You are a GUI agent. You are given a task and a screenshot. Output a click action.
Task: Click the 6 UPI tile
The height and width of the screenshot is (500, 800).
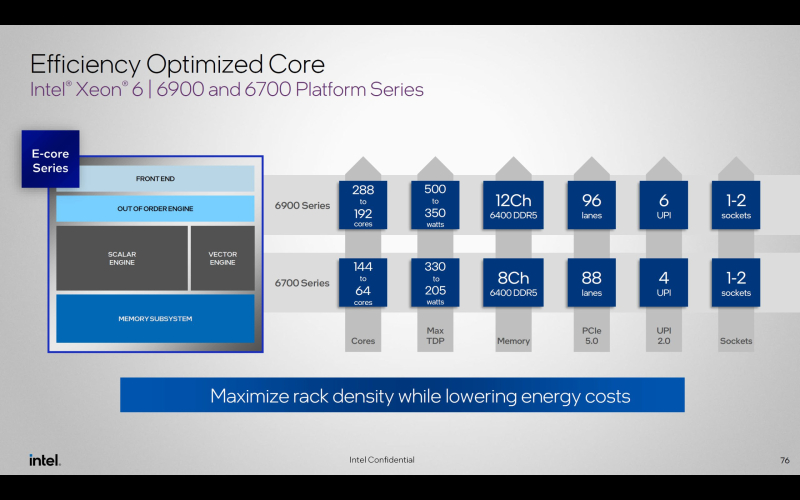point(663,205)
